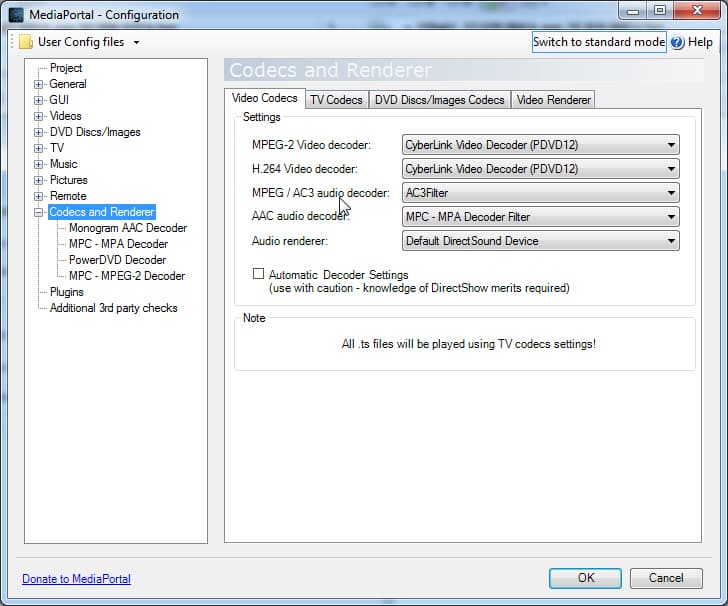Image resolution: width=728 pixels, height=606 pixels.
Task: Expand the General tree node
Action: click(39, 84)
